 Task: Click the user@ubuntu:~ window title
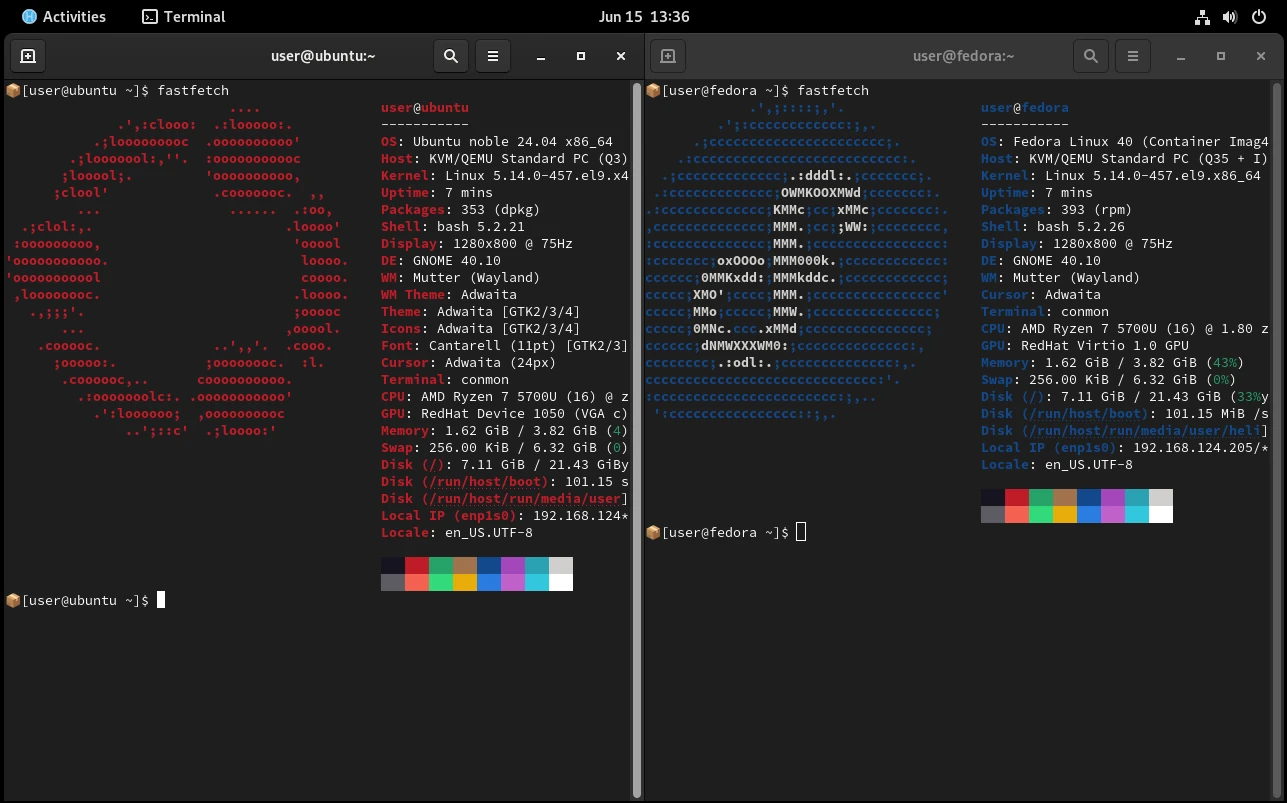(323, 56)
